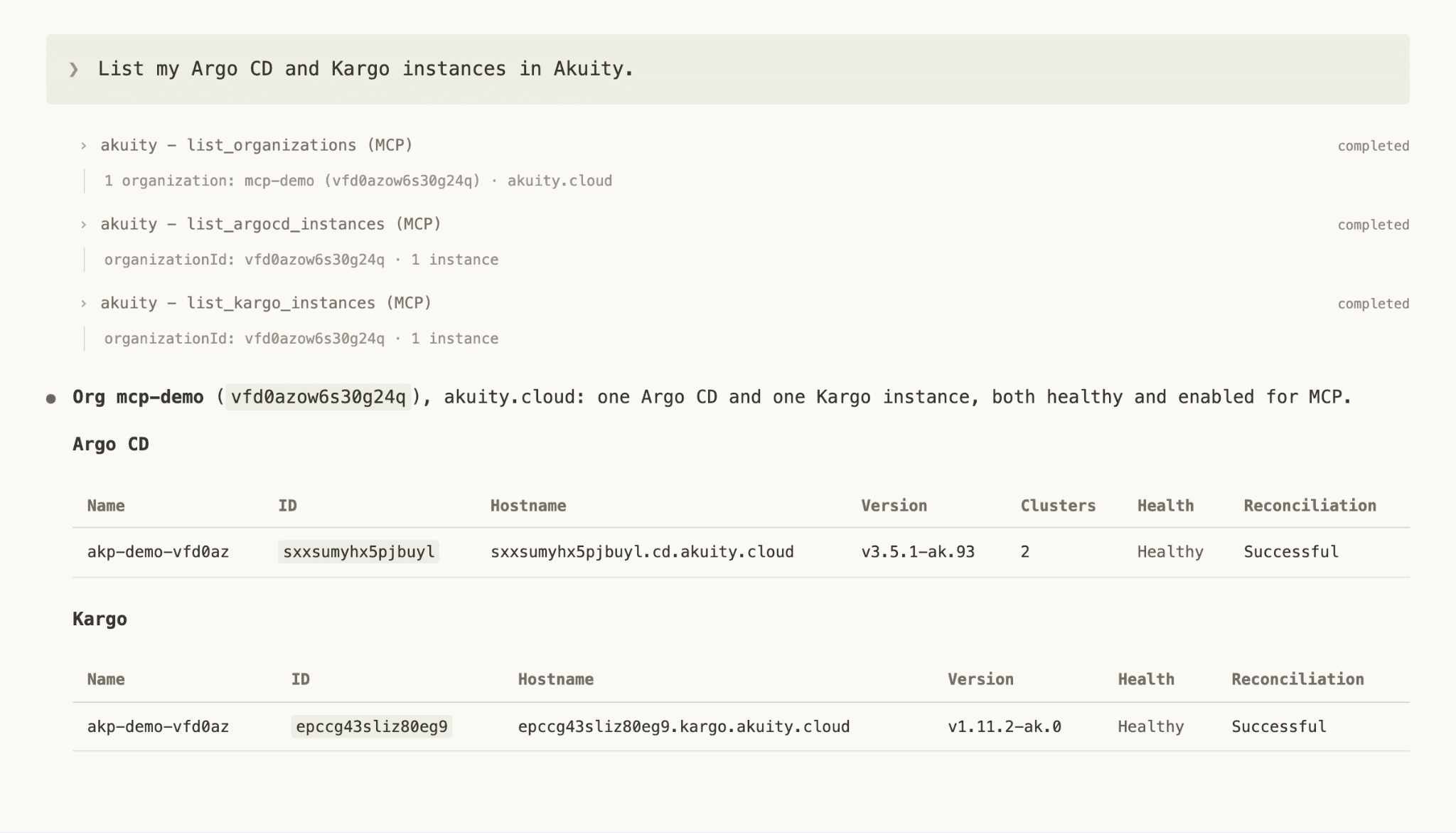Click the org ID code 'vfd0azow6s30g24q' in summary
1456x833 pixels.
[x=318, y=397]
